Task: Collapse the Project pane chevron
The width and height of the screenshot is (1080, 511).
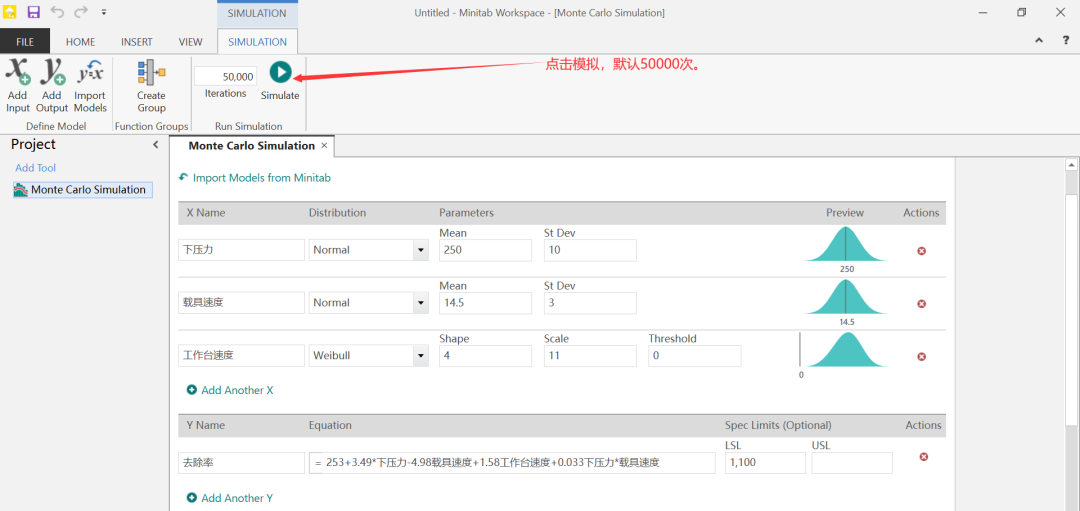Action: coord(156,145)
